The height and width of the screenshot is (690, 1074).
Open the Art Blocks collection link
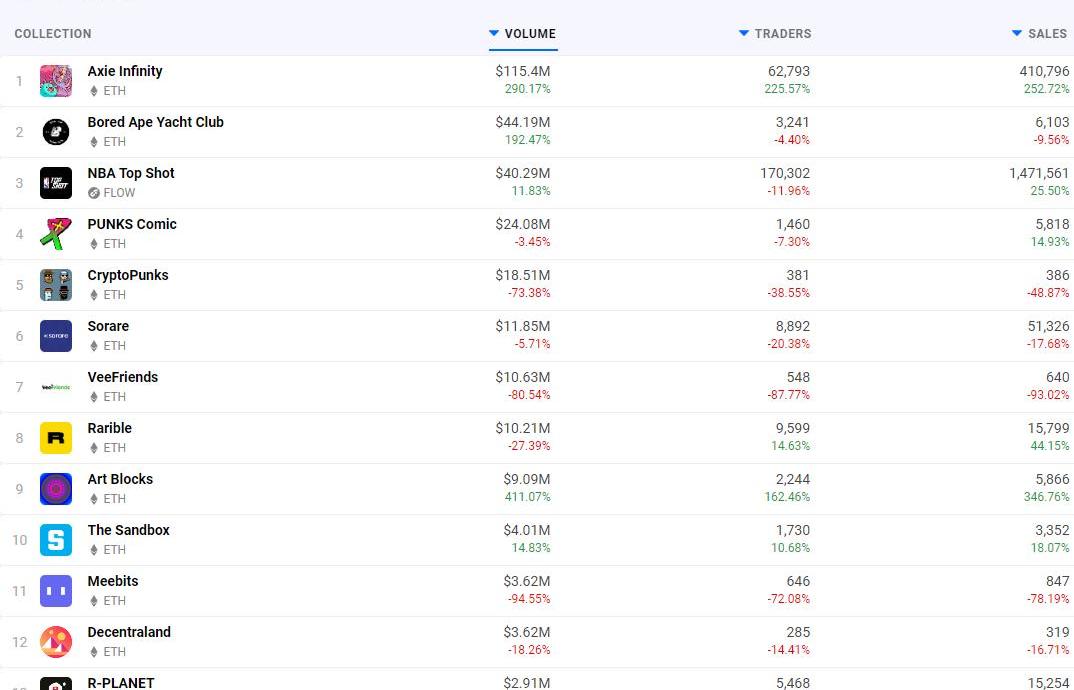(x=120, y=479)
